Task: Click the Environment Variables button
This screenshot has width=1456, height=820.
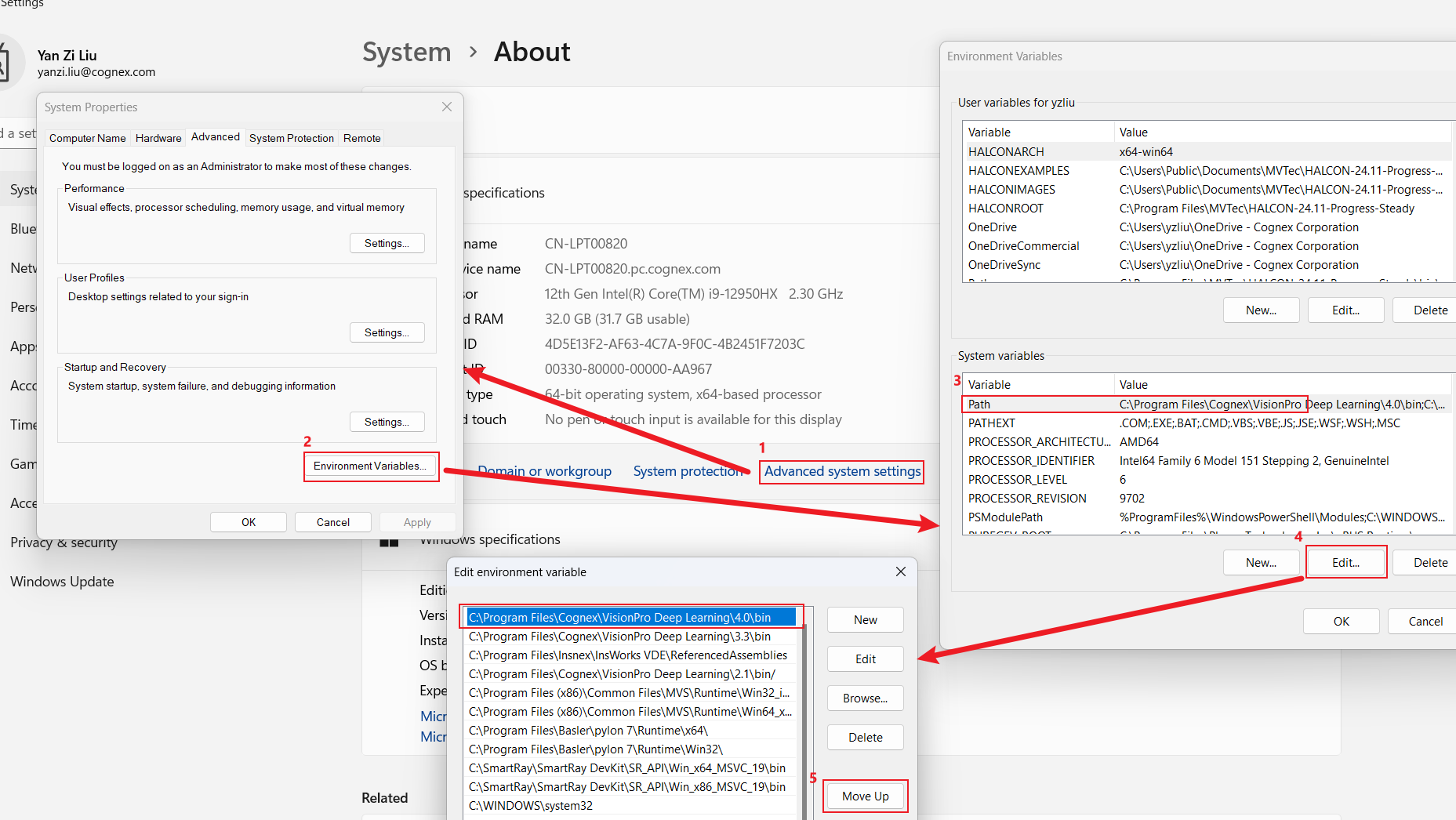Action: click(x=370, y=466)
